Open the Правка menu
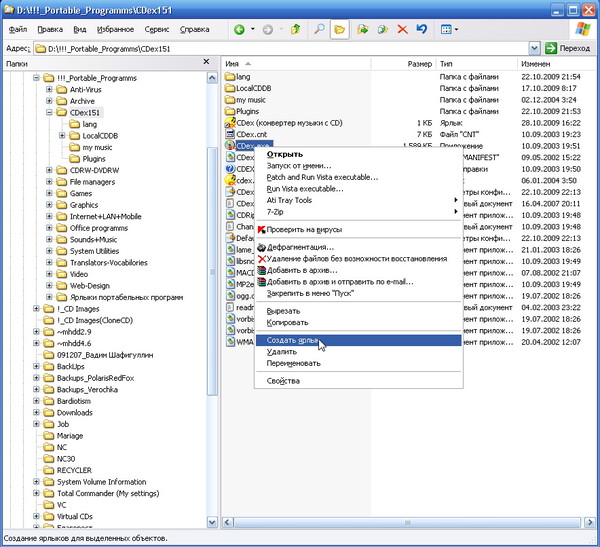This screenshot has height=547, width=600. [x=50, y=29]
